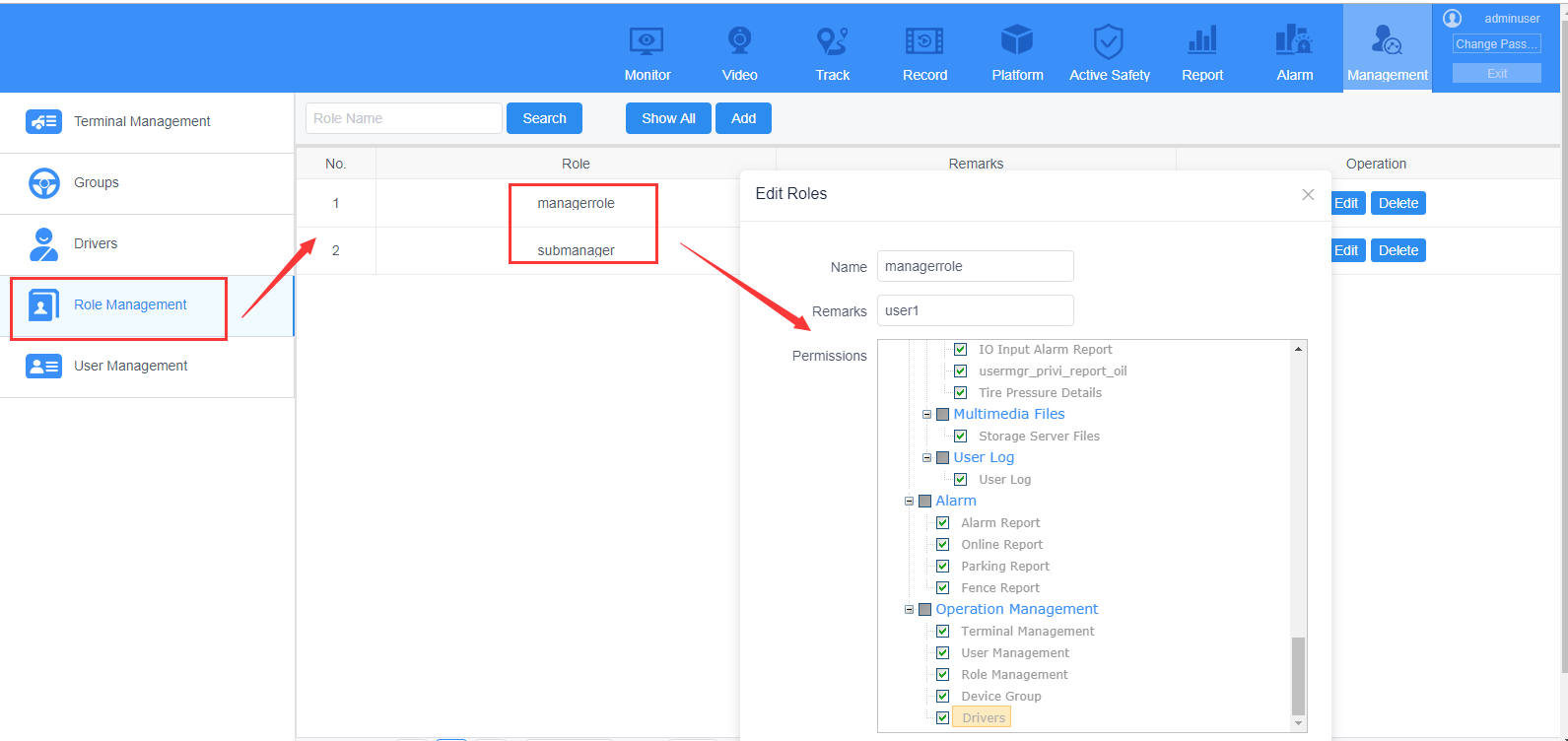
Task: Open the Monitor screen icon
Action: pos(647,41)
